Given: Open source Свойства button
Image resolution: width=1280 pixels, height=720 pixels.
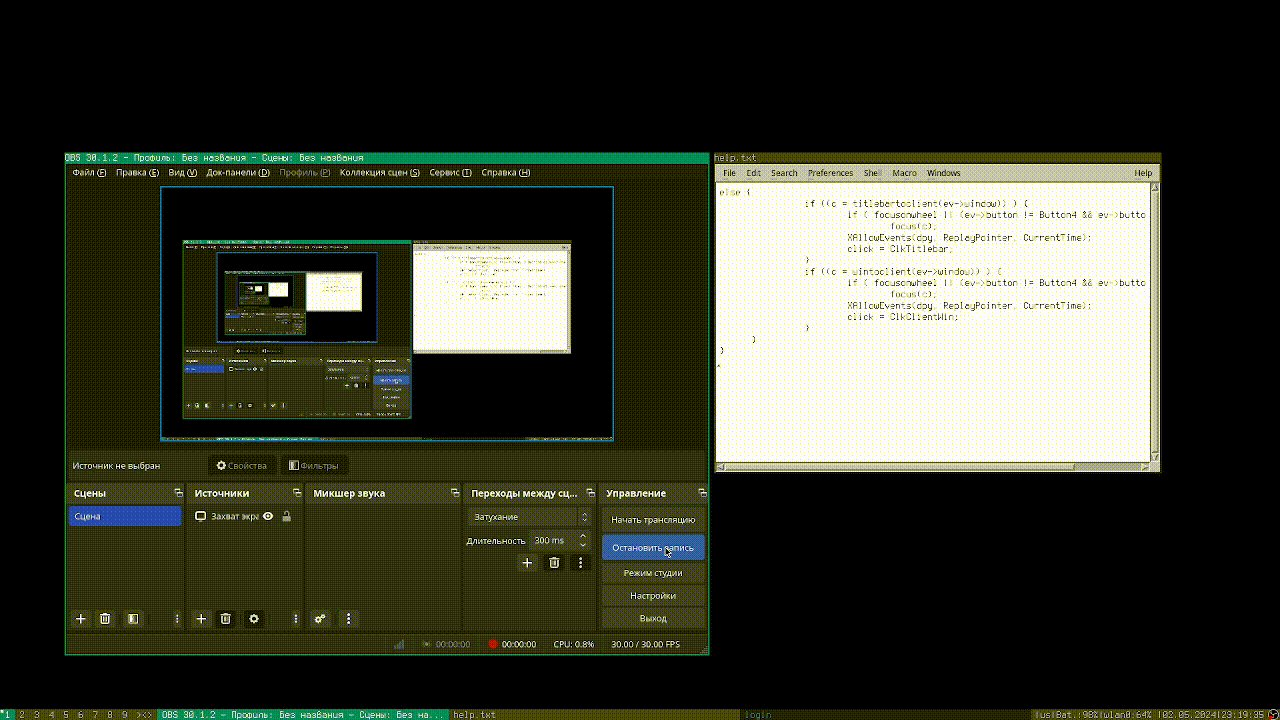Looking at the screenshot, I should click(x=242, y=465).
